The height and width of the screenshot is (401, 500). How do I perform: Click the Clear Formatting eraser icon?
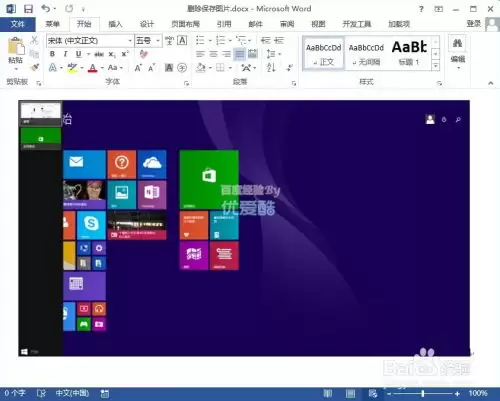click(144, 54)
